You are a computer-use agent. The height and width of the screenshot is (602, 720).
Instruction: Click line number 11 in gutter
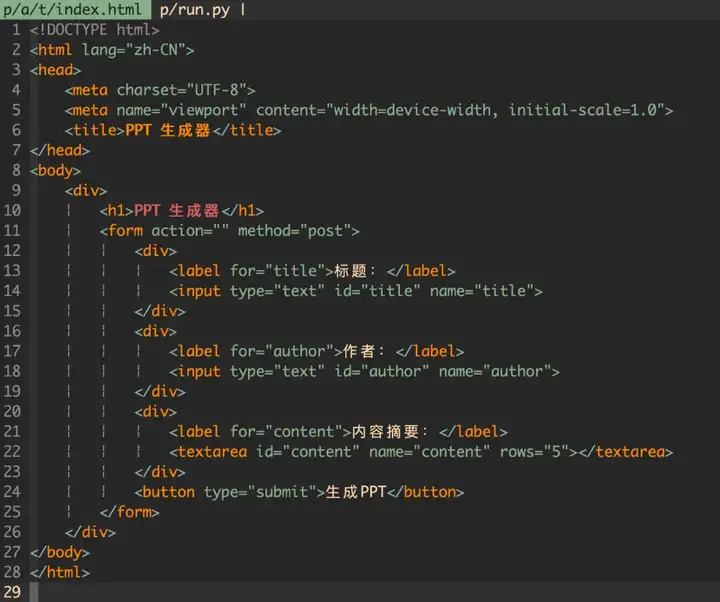12,231
